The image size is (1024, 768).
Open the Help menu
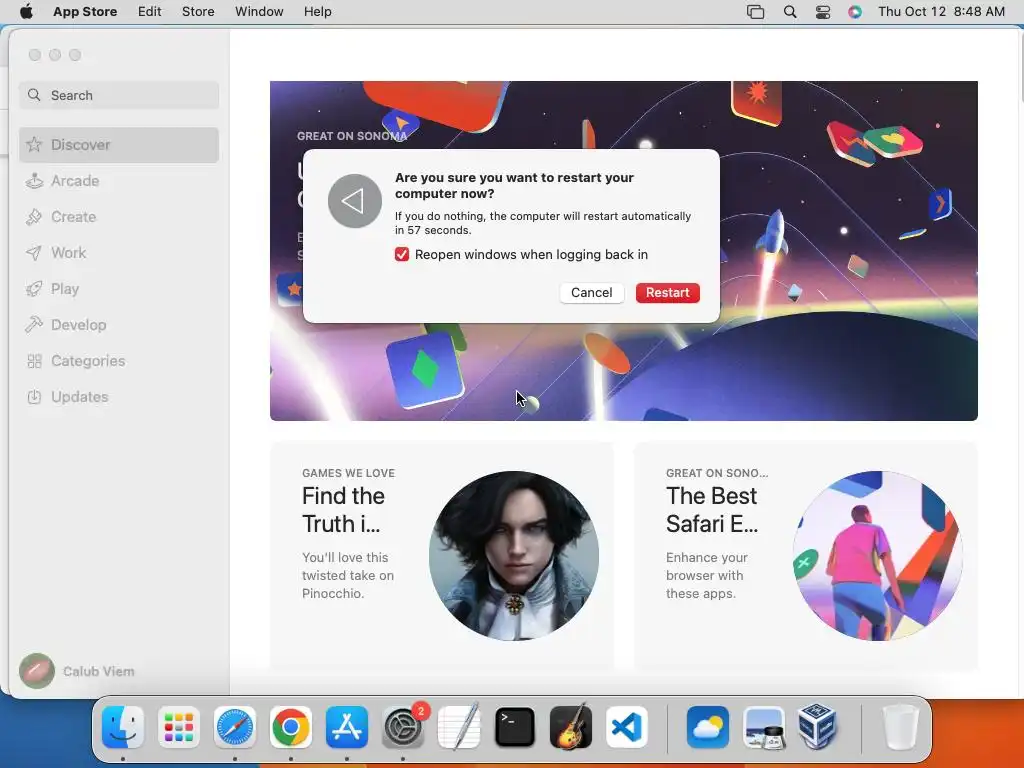coord(317,12)
